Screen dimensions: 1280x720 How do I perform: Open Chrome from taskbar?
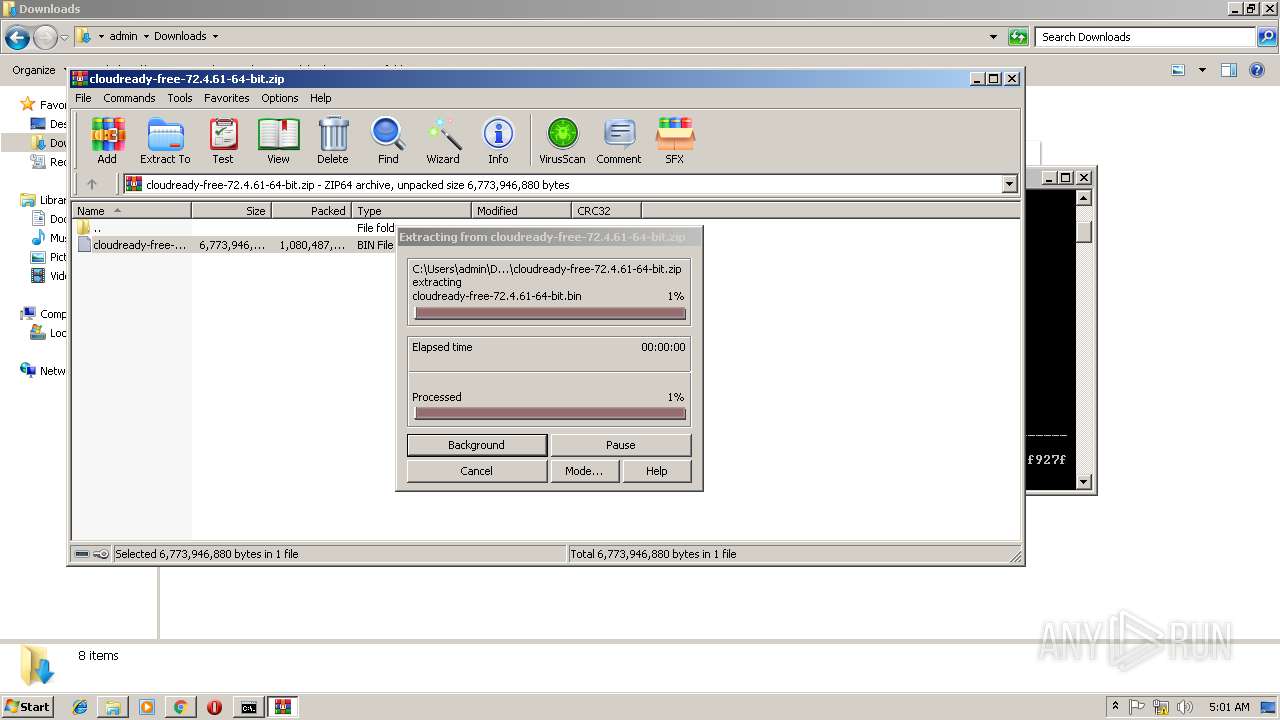(180, 707)
